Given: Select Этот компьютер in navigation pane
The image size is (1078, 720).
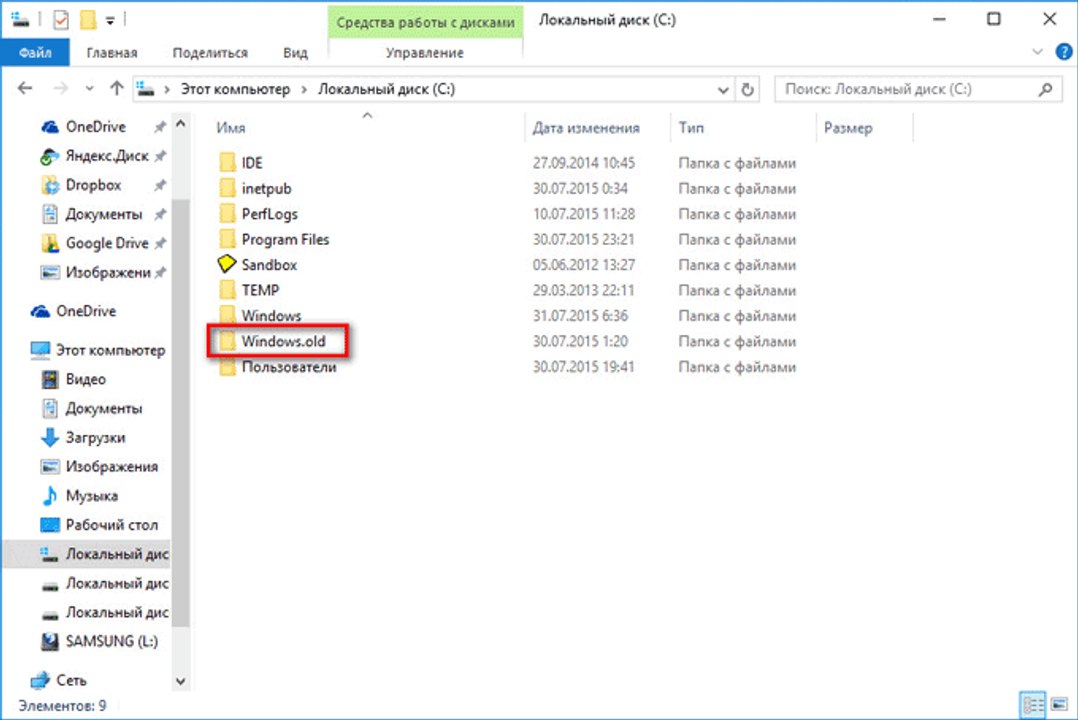Looking at the screenshot, I should click(x=110, y=350).
